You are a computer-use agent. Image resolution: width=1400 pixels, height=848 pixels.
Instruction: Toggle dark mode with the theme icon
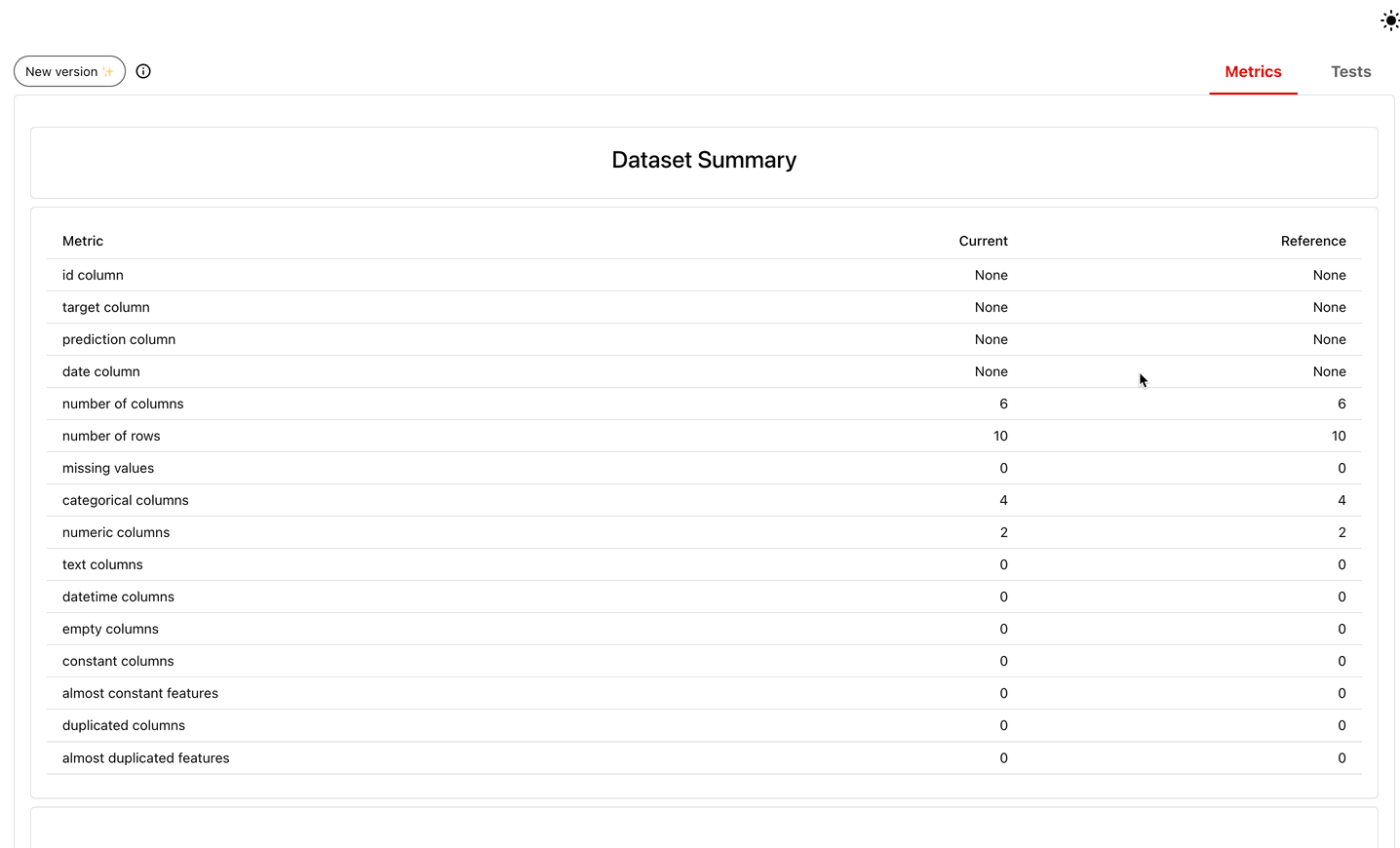(x=1390, y=19)
